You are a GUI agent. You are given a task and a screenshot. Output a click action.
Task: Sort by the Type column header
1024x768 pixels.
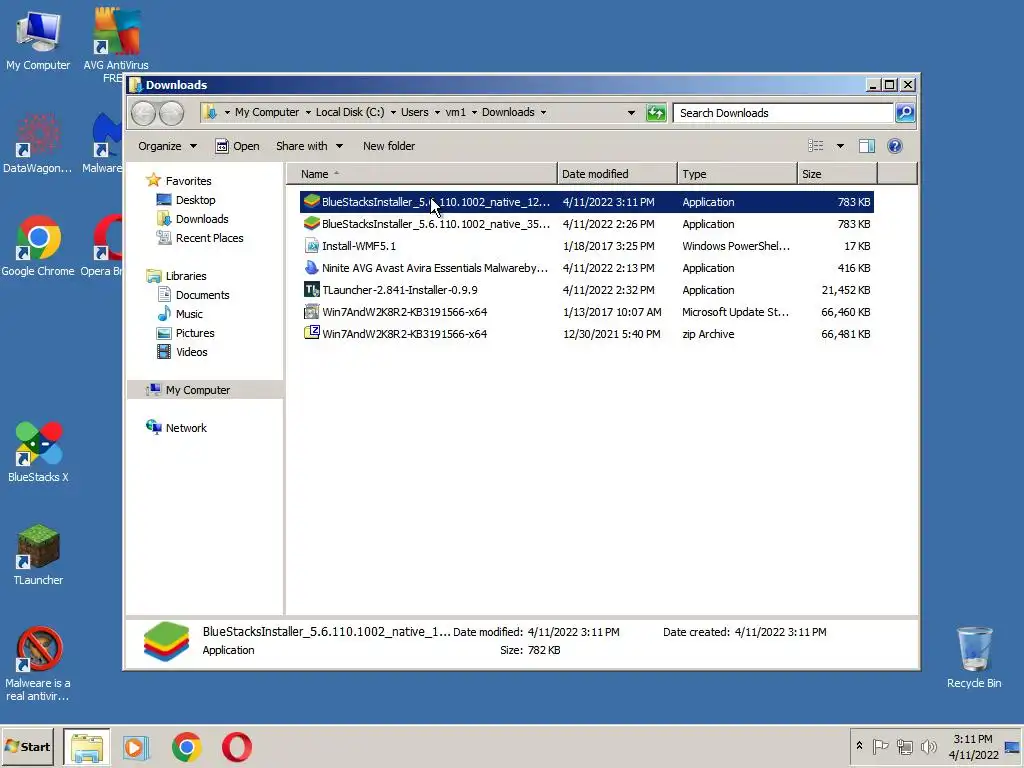[737, 174]
